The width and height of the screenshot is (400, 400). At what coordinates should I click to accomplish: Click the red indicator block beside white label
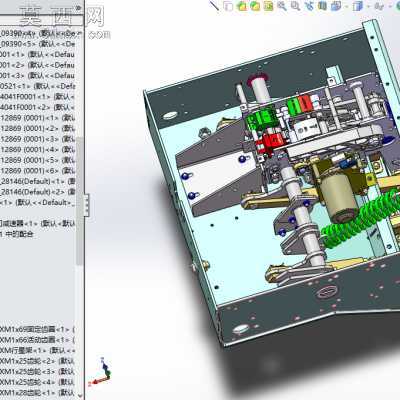coord(305,104)
